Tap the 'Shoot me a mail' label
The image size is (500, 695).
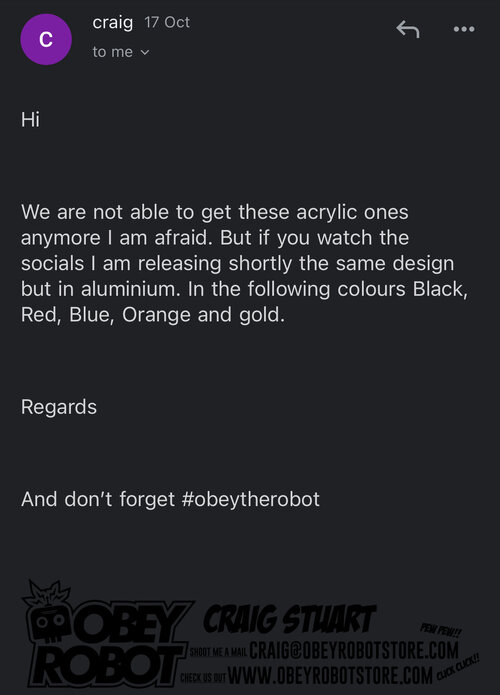click(218, 652)
